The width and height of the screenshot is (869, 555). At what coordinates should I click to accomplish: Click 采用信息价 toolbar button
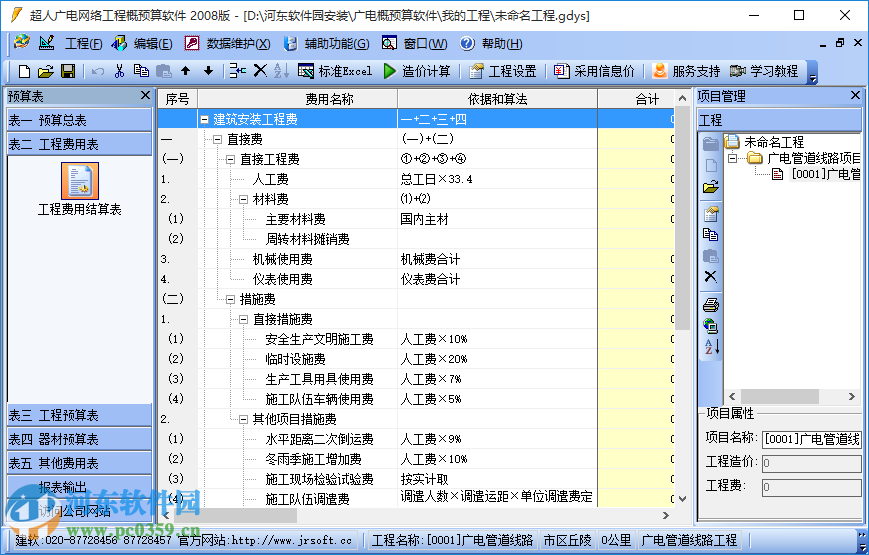point(594,71)
